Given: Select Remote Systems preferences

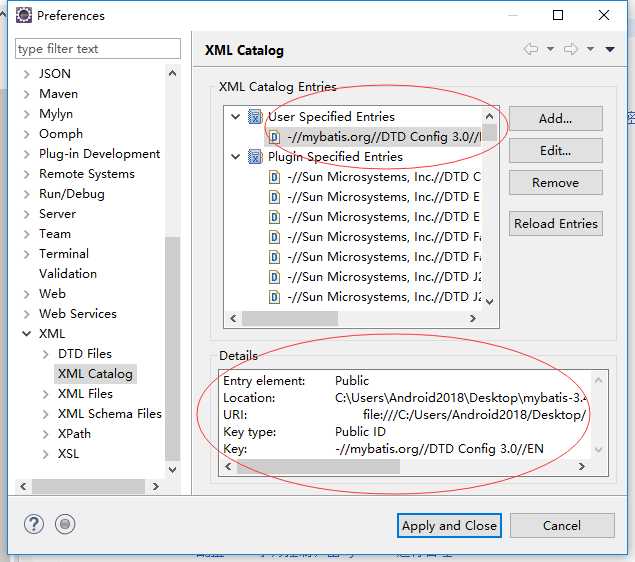Looking at the screenshot, I should pos(87,174).
